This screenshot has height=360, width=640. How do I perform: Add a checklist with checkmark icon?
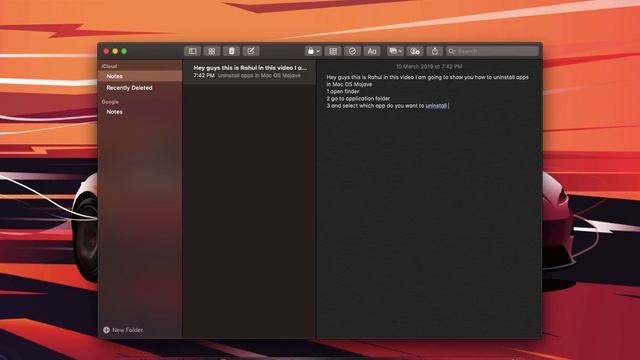tap(352, 51)
